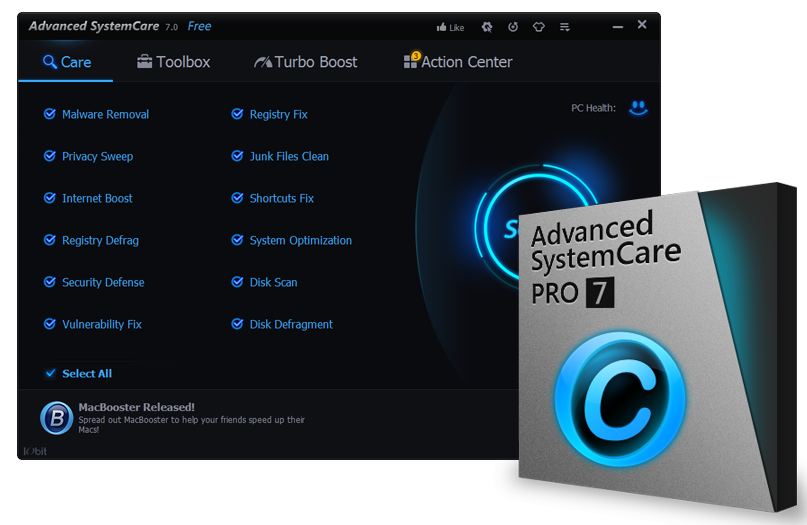
Task: Uncheck Malware Removal
Action: [49, 114]
